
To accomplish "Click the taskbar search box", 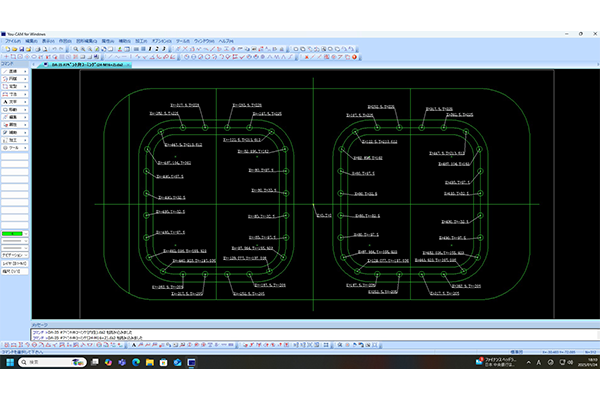I will coord(52,362).
